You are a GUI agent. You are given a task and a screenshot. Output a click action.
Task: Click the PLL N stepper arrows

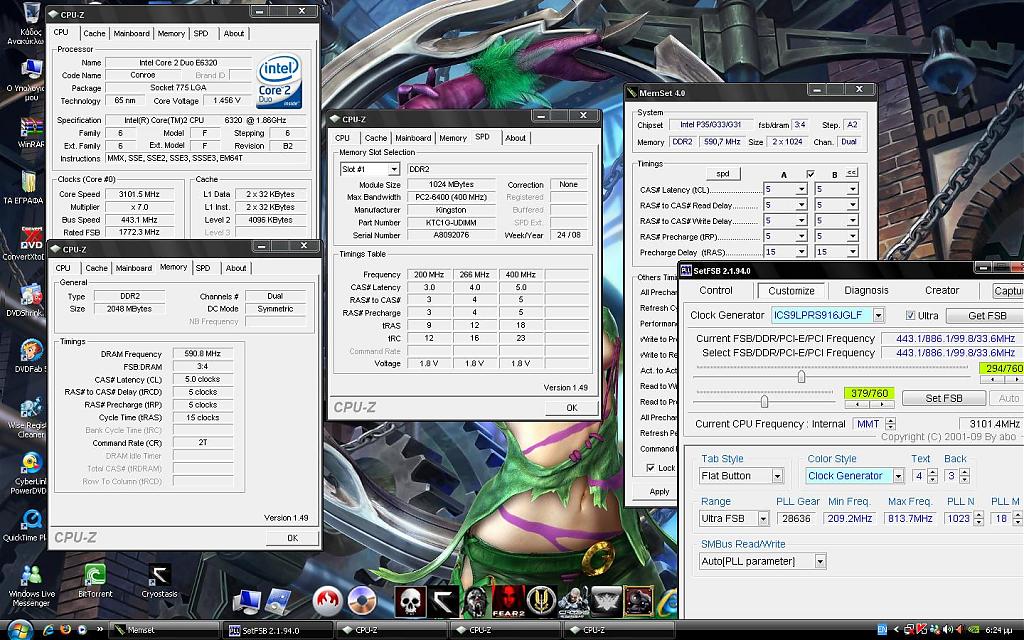[978, 519]
